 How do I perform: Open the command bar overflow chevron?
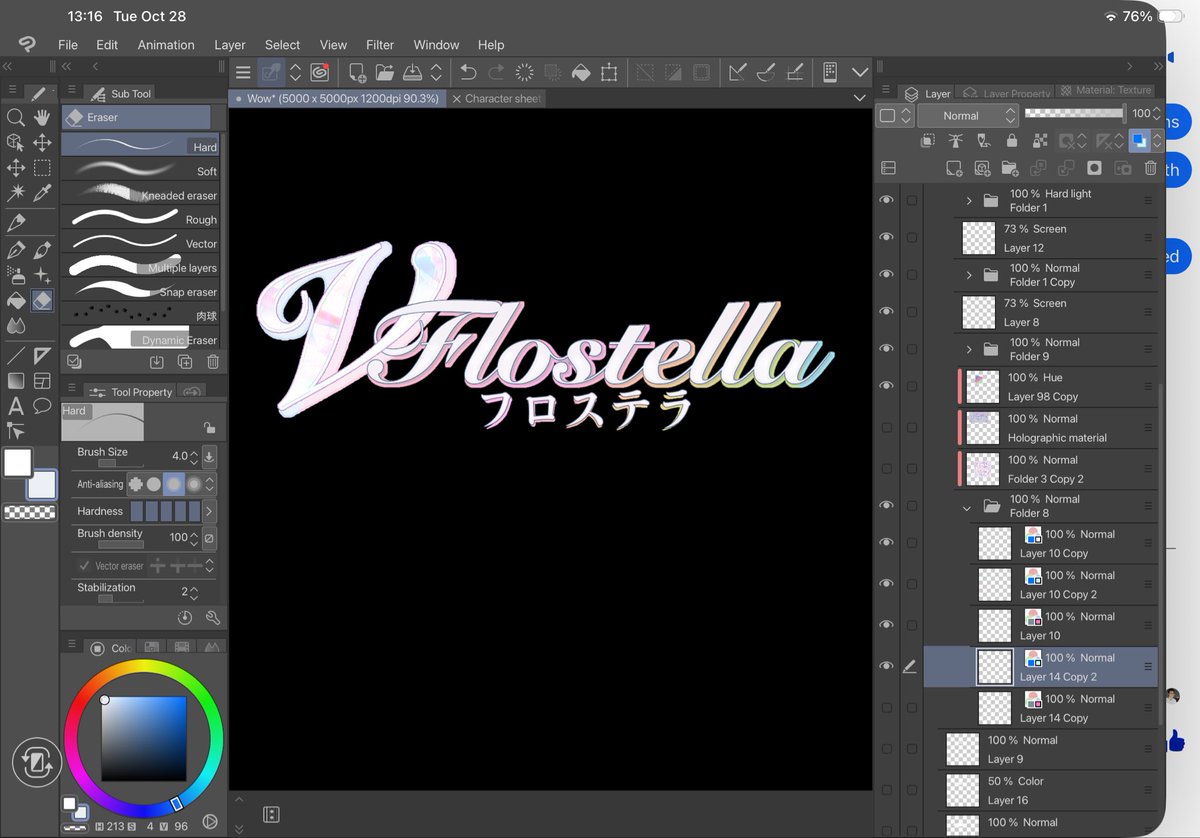click(859, 72)
